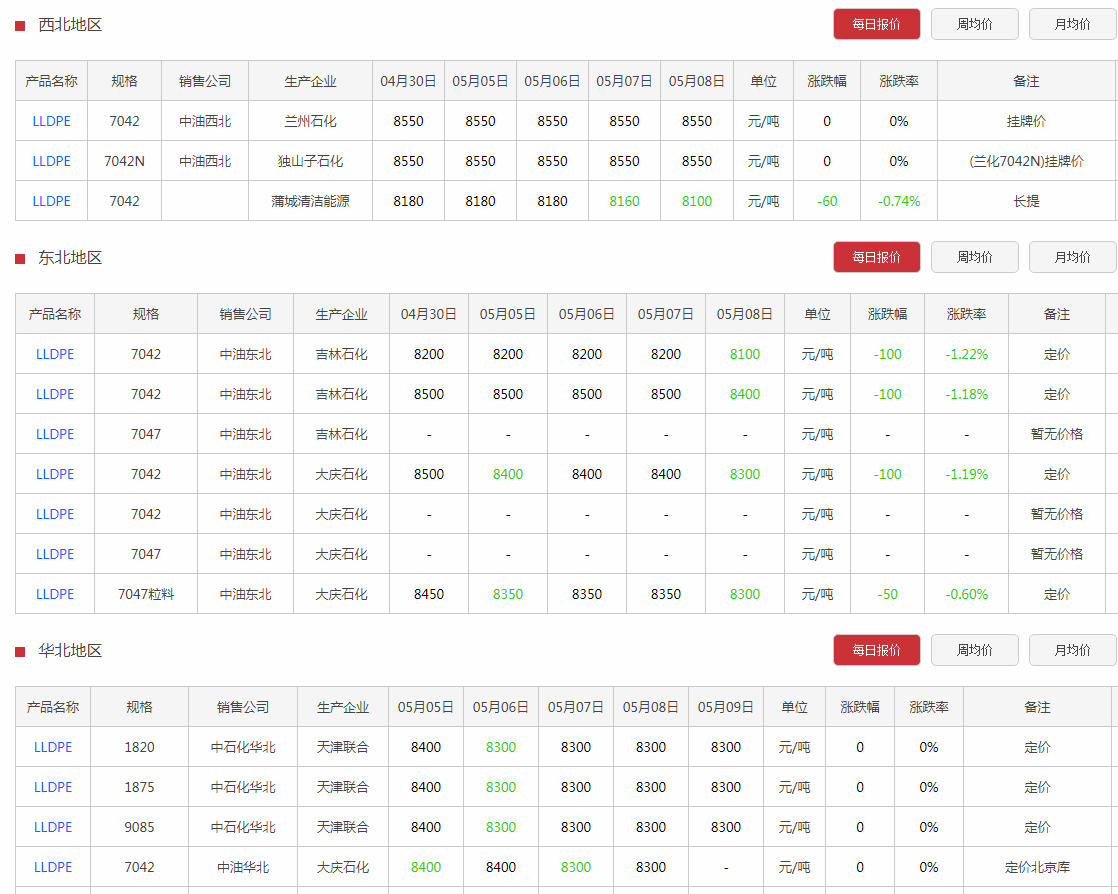This screenshot has height=894, width=1118.
Task: Click the green 8160 price
Action: (624, 201)
